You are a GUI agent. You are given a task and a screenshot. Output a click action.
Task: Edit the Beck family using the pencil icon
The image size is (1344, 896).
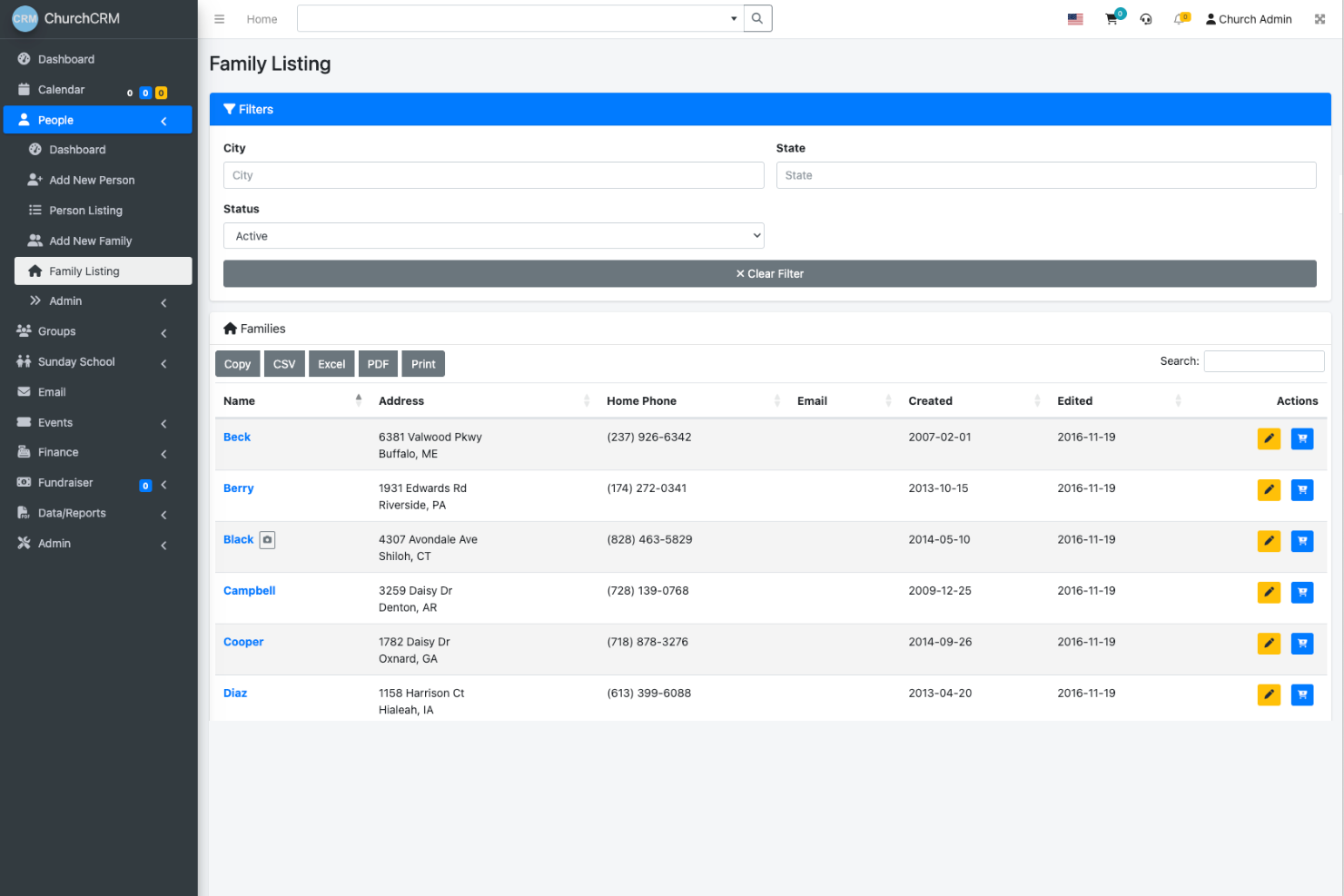pyautogui.click(x=1269, y=438)
